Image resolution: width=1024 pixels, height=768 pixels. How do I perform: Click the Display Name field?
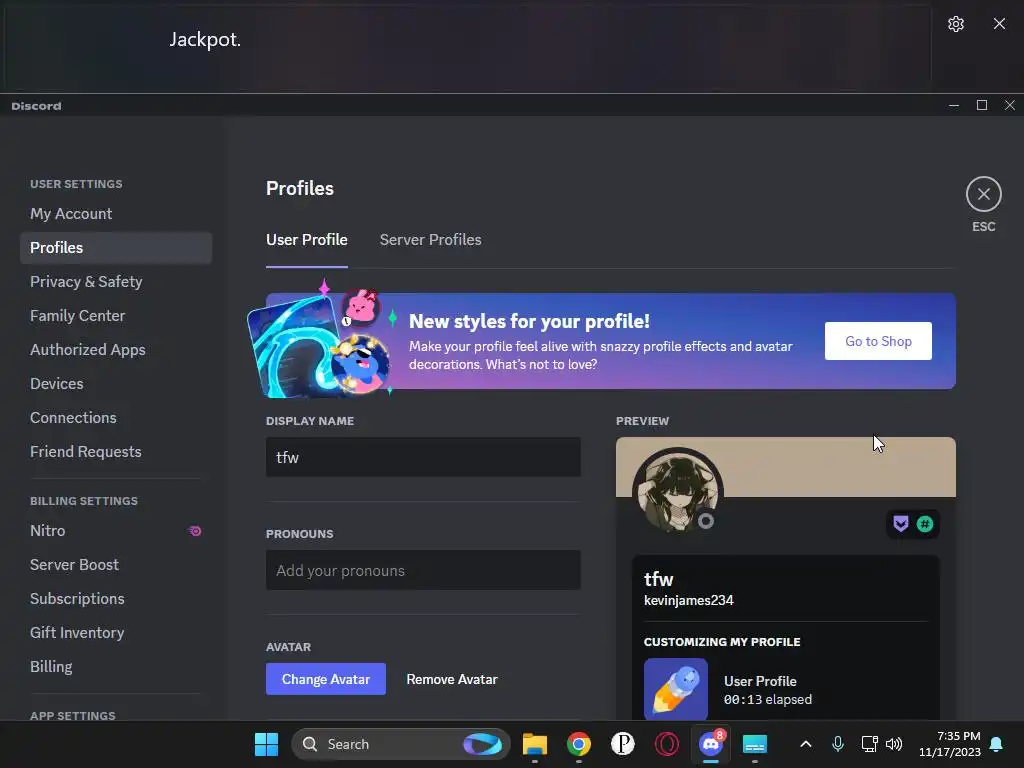click(x=423, y=457)
